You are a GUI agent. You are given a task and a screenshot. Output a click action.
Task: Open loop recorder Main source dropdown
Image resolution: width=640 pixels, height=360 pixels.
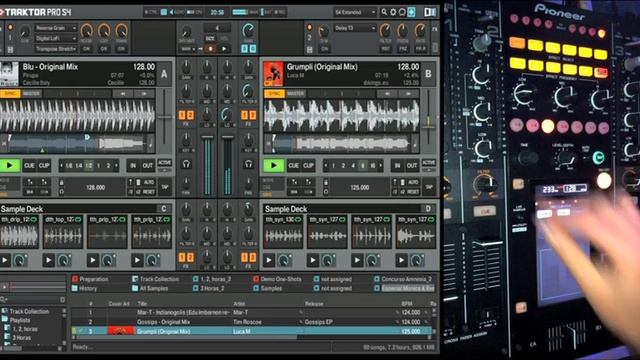point(188,49)
